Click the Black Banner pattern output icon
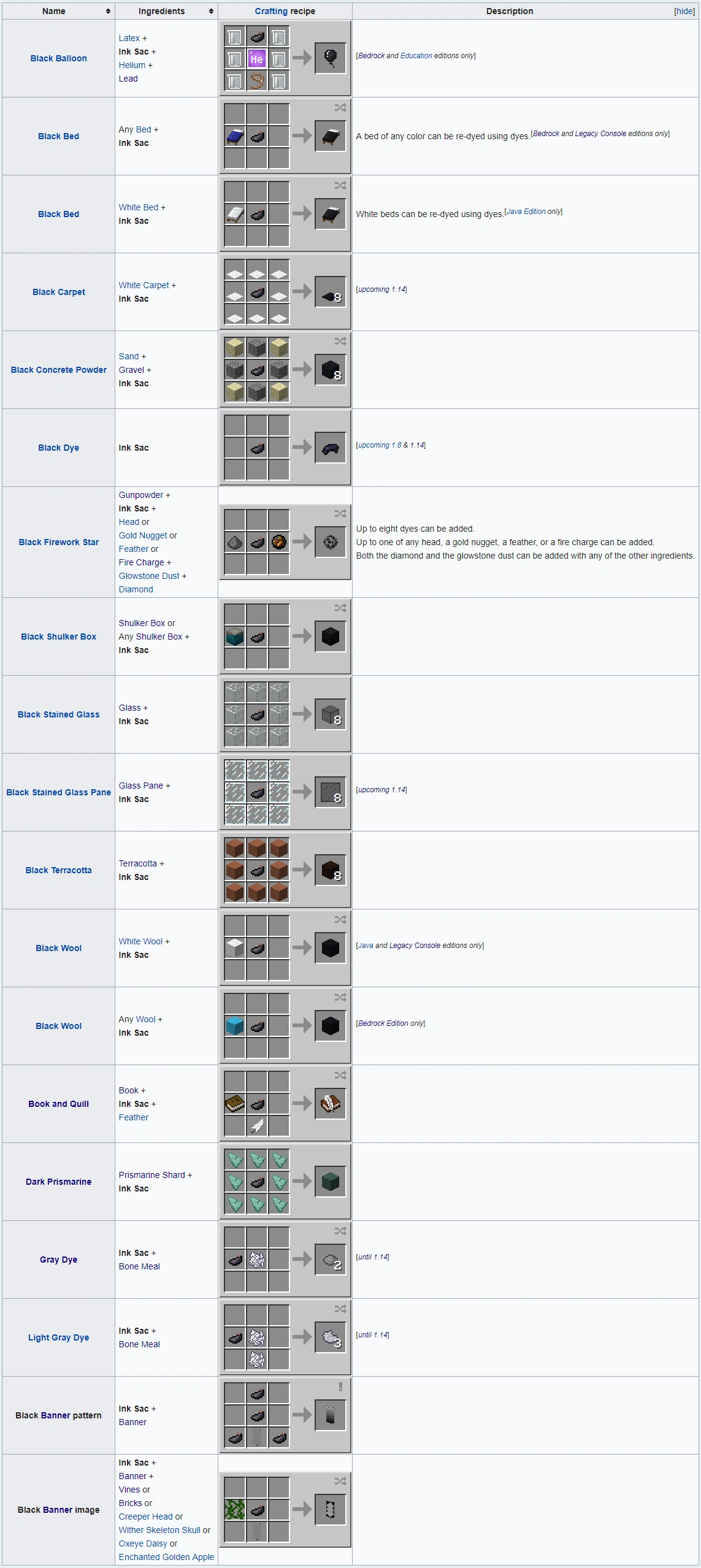This screenshot has width=701, height=1568. pyautogui.click(x=330, y=1415)
